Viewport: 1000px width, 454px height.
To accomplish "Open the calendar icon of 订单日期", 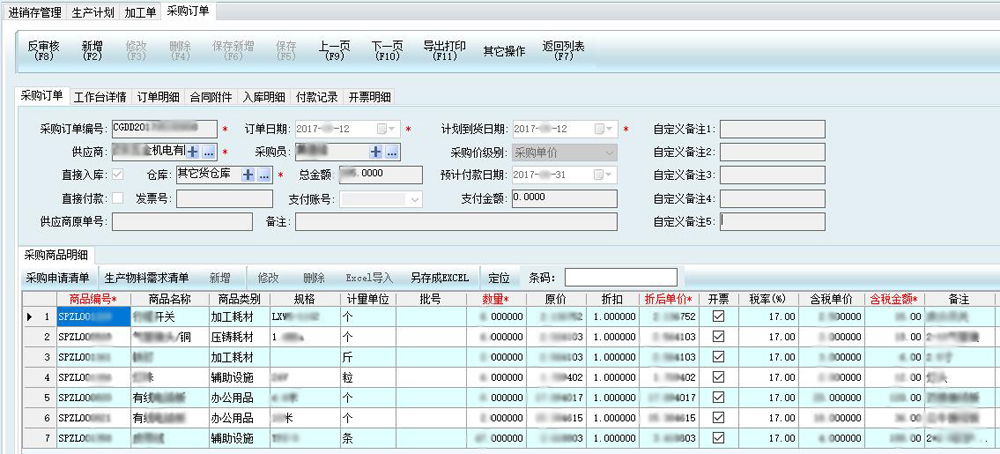I will [x=381, y=129].
